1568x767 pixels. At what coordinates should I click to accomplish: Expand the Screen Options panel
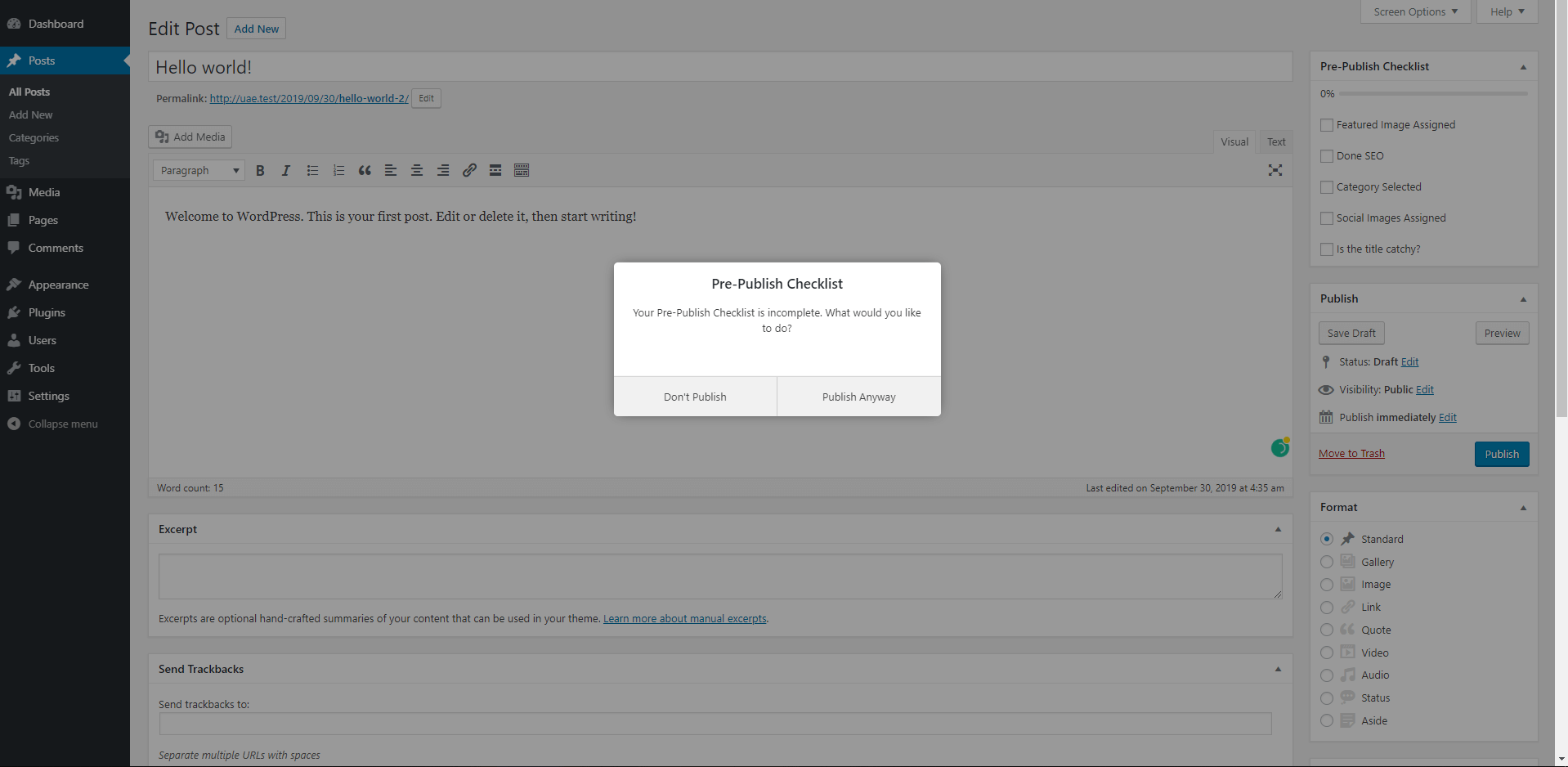(x=1416, y=11)
